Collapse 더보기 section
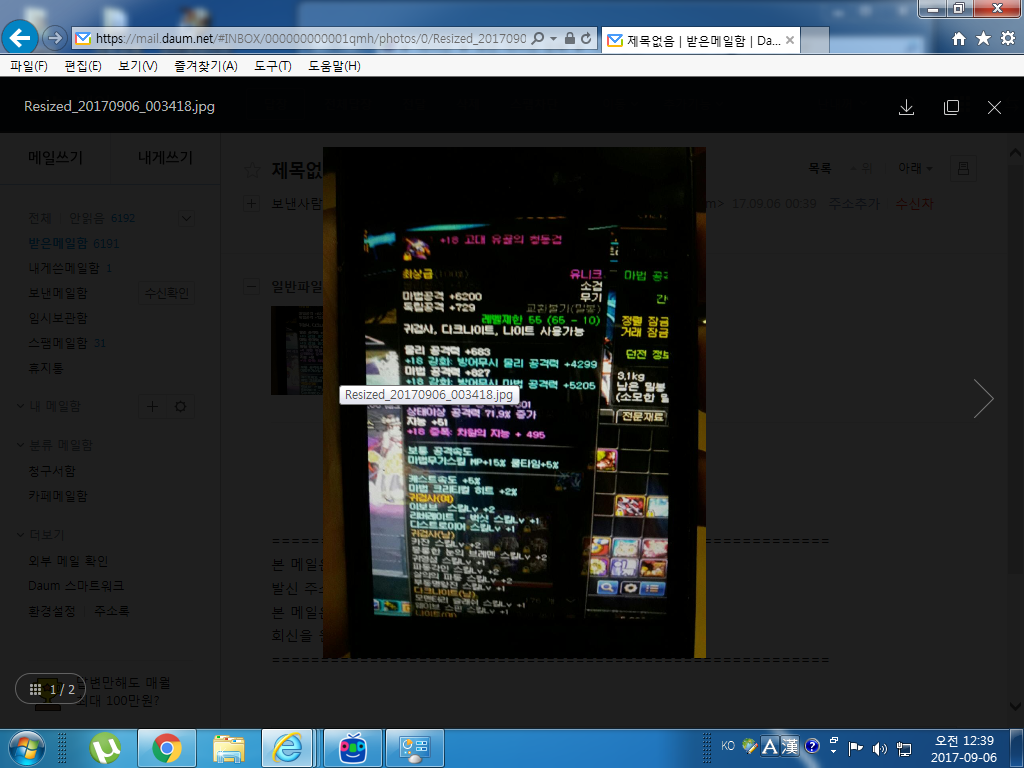This screenshot has height=768, width=1024. point(20,535)
